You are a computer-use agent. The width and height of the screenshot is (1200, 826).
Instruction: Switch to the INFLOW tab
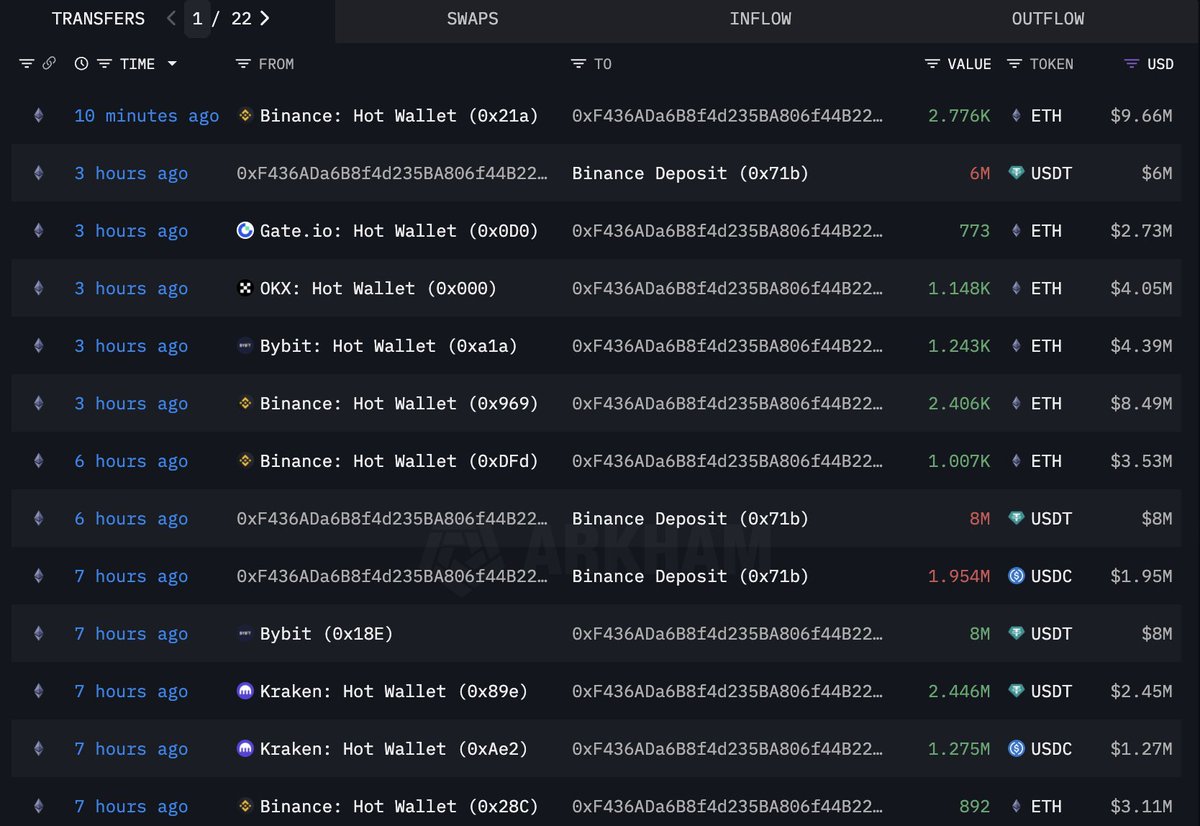[760, 19]
